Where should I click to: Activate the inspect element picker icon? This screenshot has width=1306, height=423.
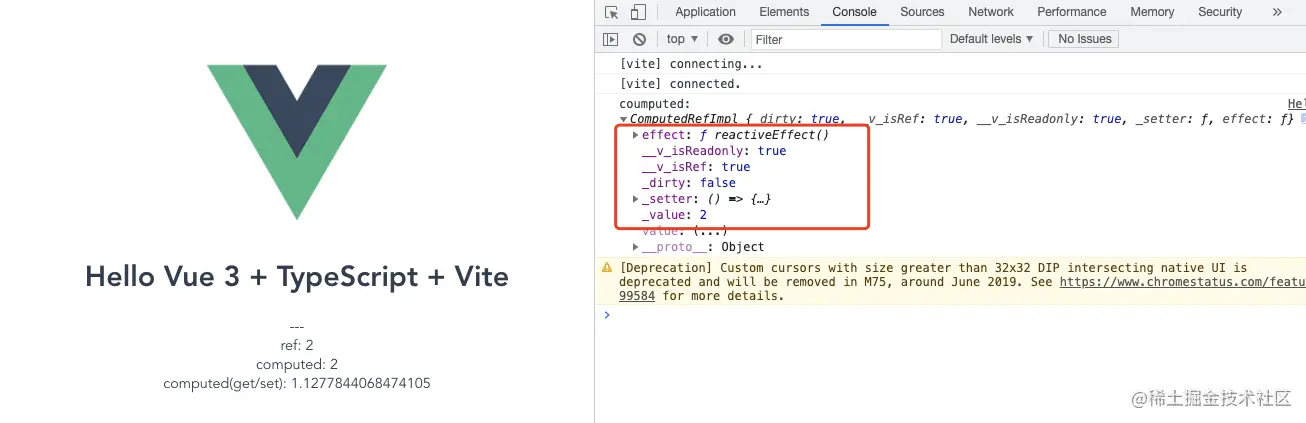click(x=612, y=12)
